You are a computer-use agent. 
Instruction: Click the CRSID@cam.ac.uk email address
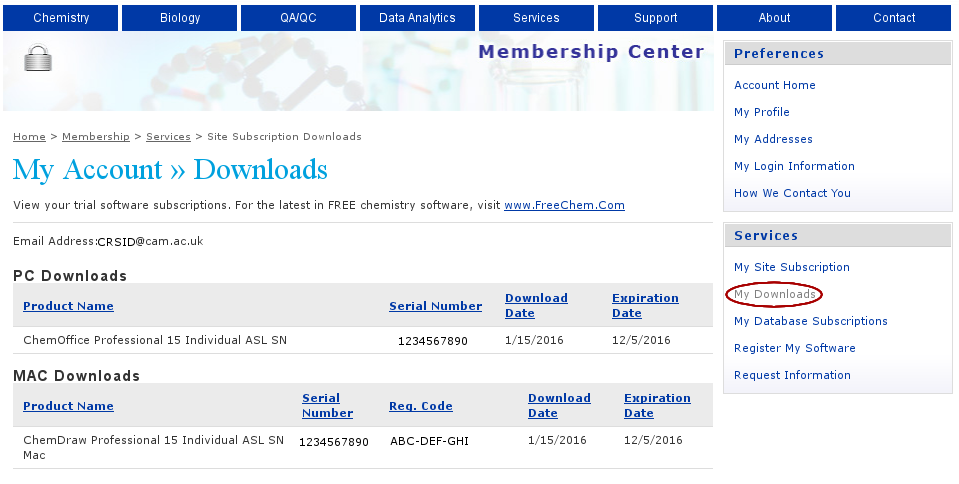[x=150, y=241]
